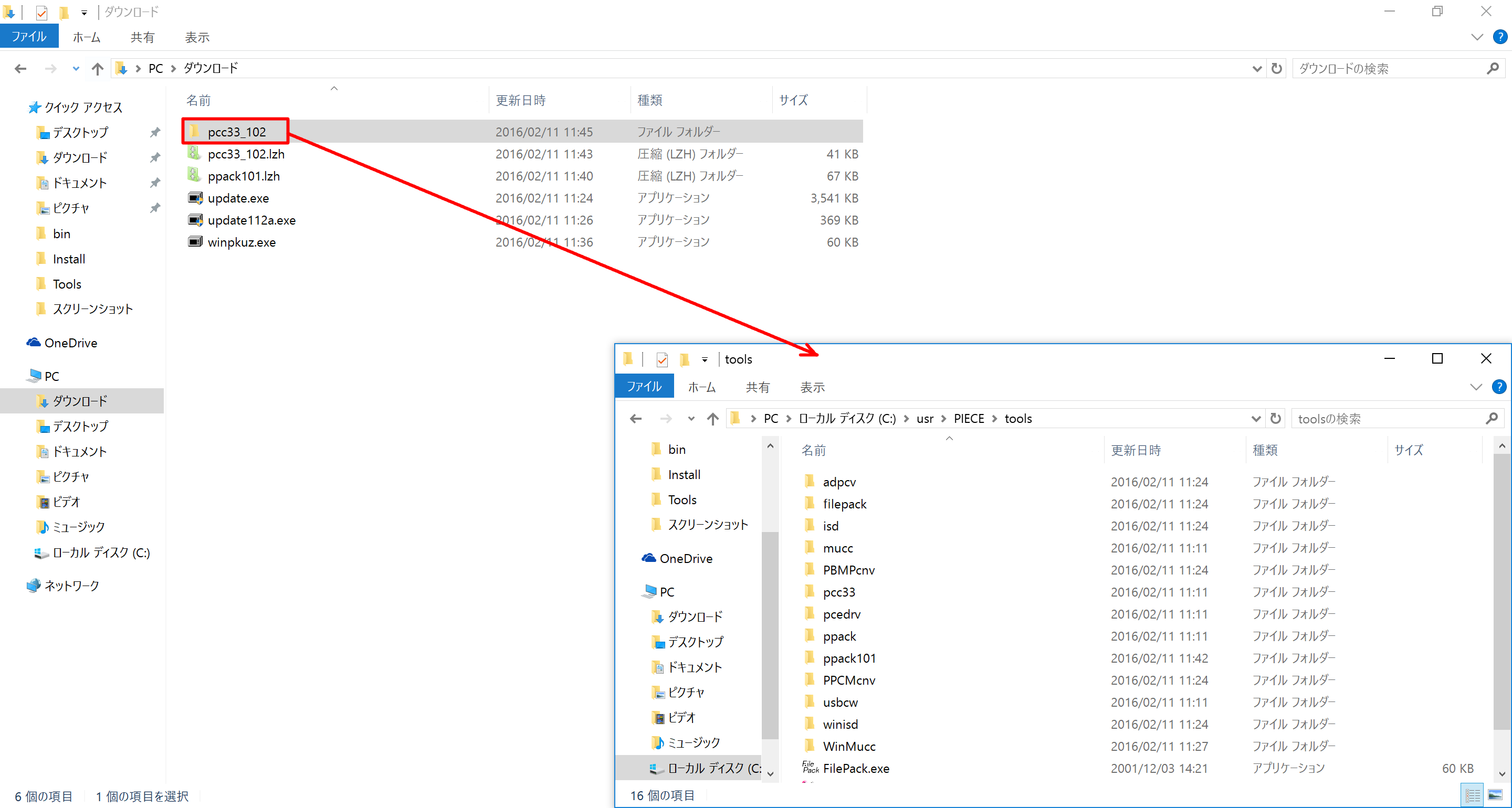Select WinMucc folder in tools window

[x=848, y=747]
